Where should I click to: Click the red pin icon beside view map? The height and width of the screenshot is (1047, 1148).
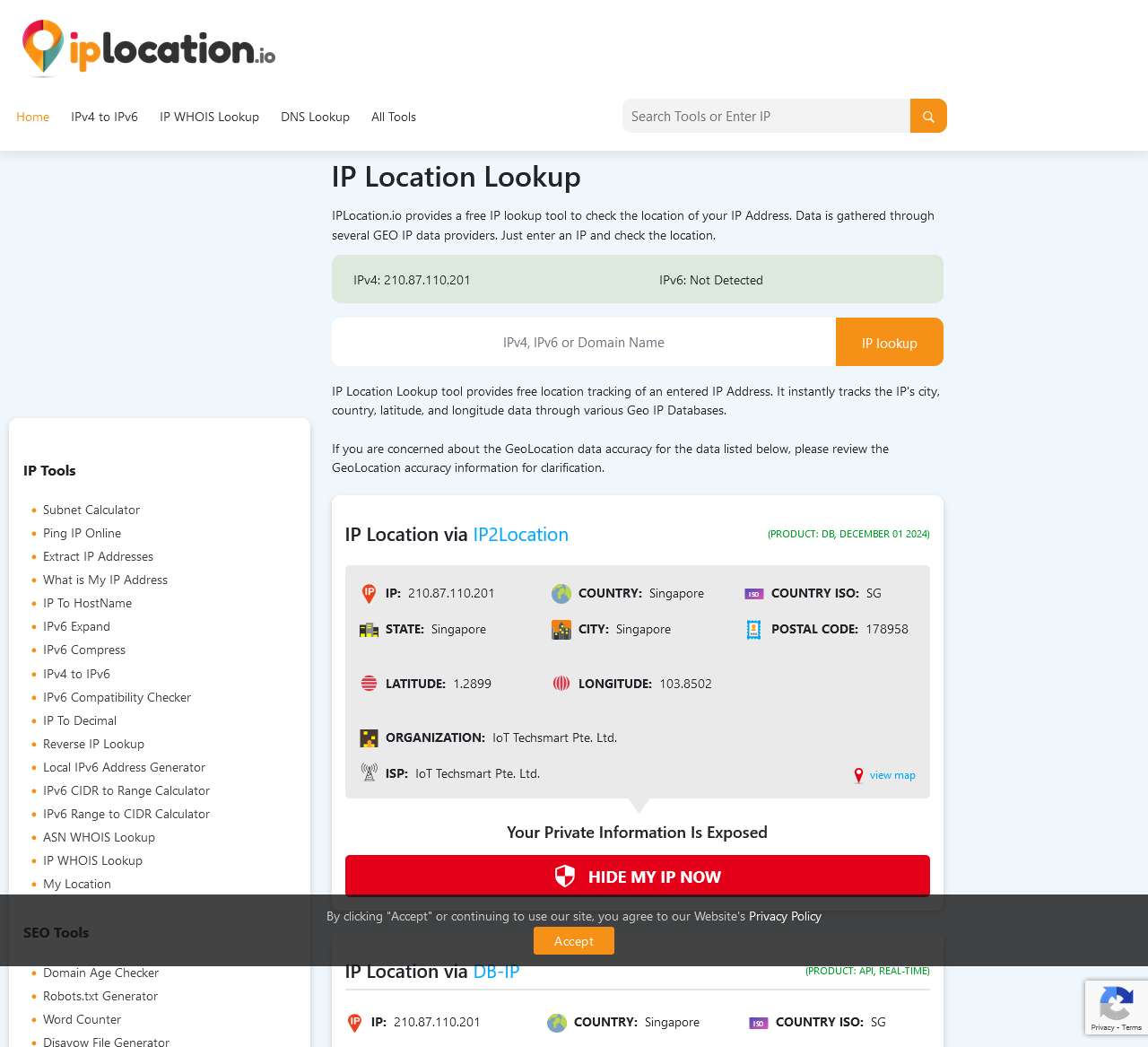click(x=858, y=775)
